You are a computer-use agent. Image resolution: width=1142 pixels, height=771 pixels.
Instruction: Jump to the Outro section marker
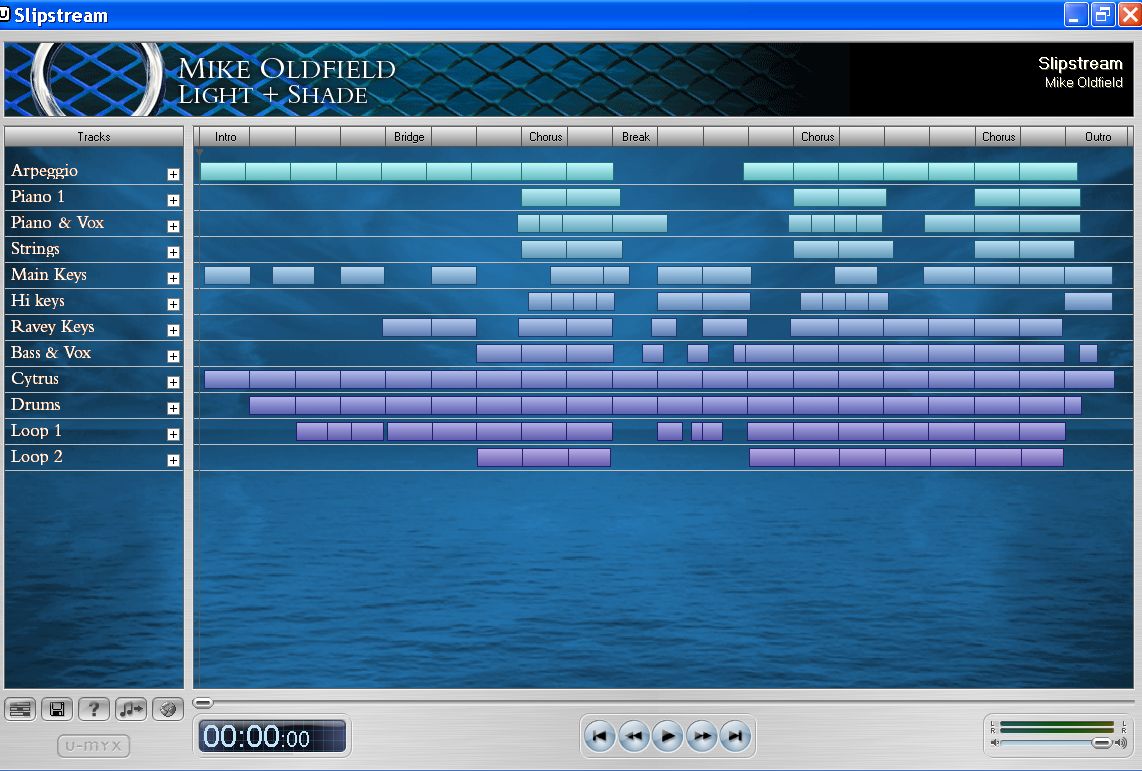(x=1098, y=137)
